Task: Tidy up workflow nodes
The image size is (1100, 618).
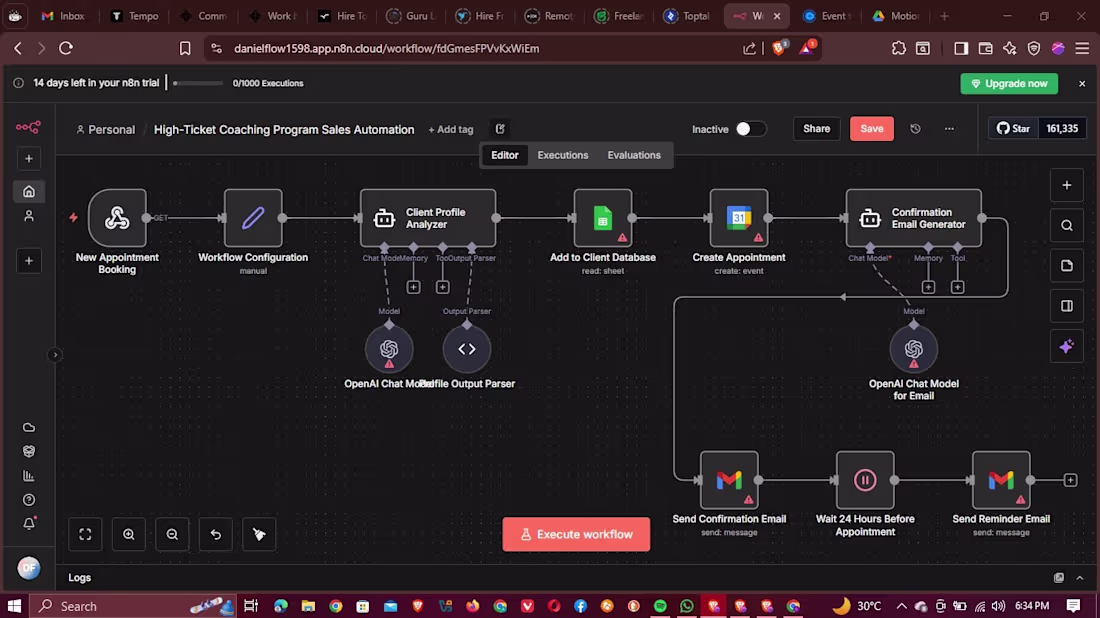Action: click(x=260, y=535)
